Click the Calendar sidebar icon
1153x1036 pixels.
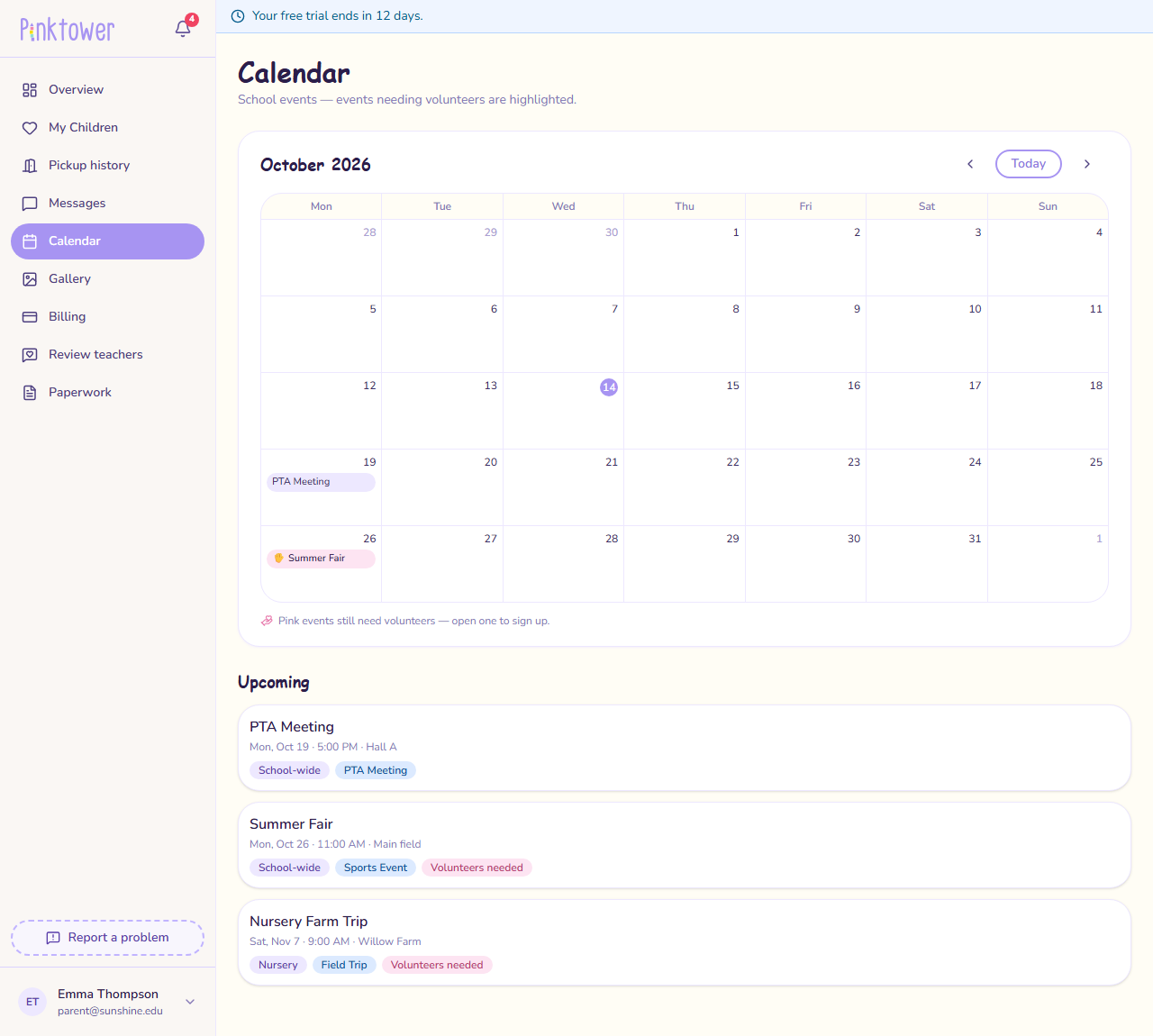pos(30,241)
